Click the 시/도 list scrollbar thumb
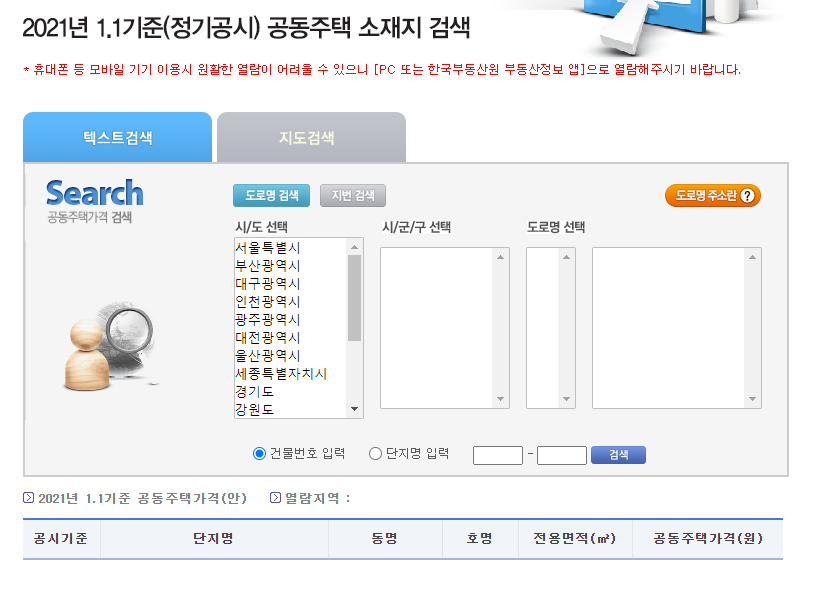Viewport: 813px width, 597px height. pos(355,298)
